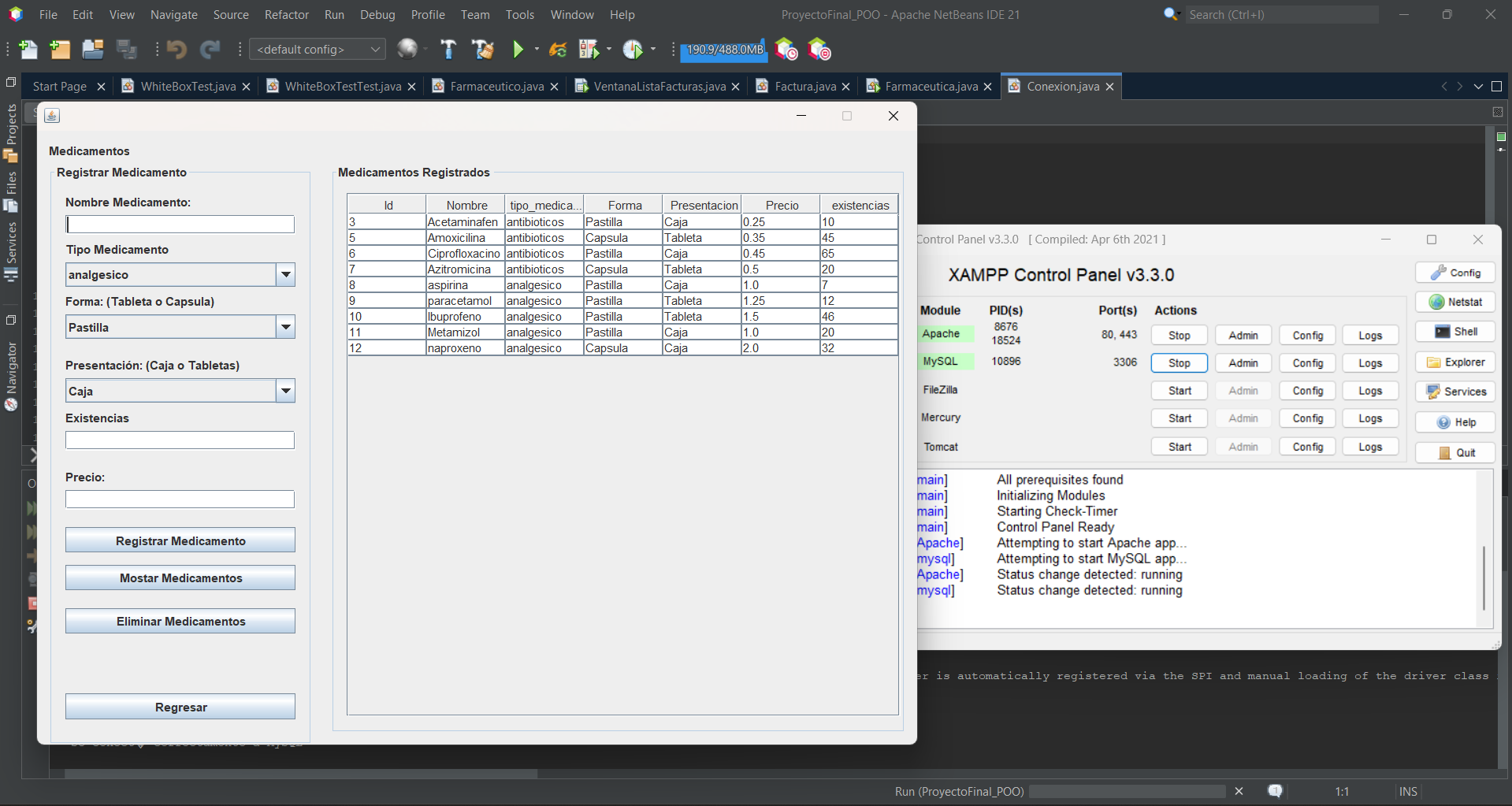Open the Navigator side panel

click(x=11, y=377)
